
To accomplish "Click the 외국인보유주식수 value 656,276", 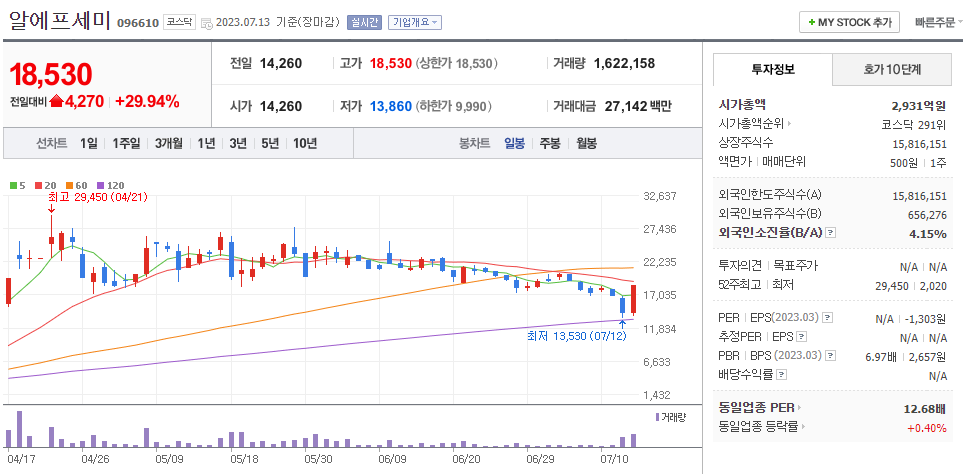I will pos(927,215).
